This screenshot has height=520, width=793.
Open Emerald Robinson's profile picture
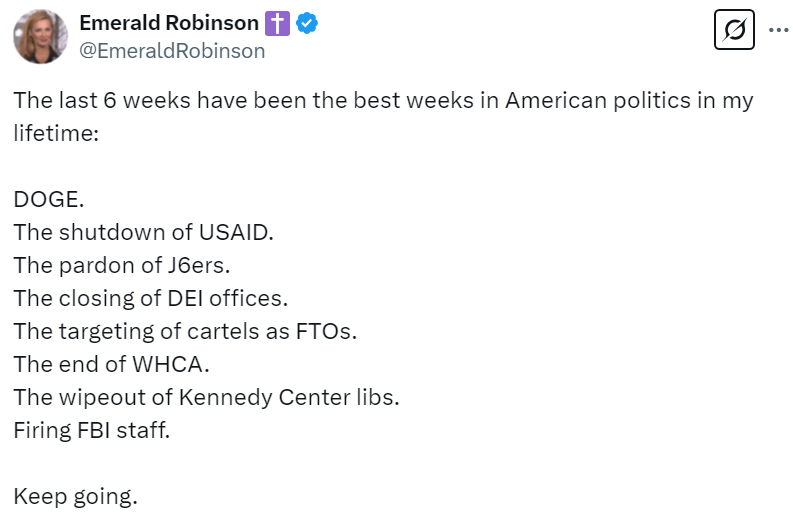click(x=40, y=37)
